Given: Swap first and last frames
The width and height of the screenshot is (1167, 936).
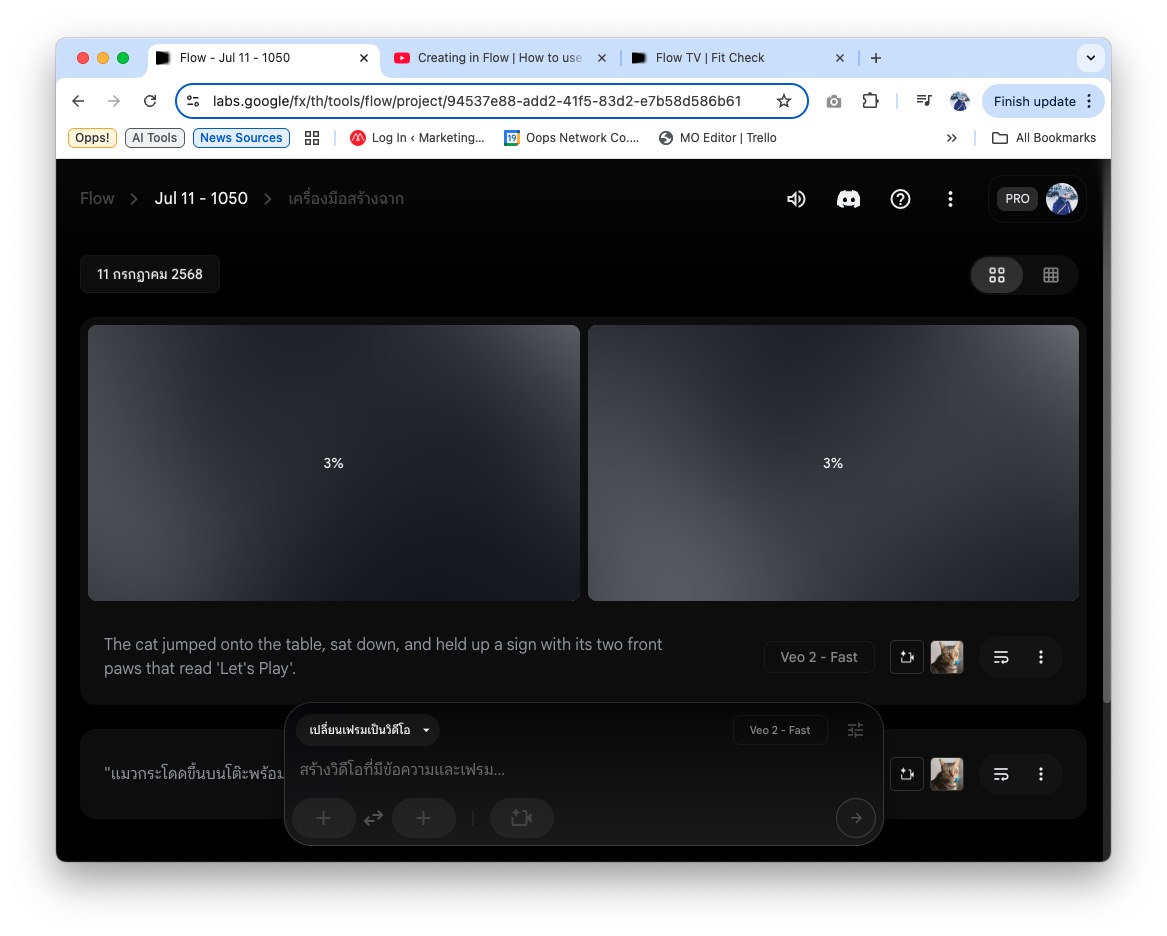Looking at the screenshot, I should pyautogui.click(x=374, y=818).
